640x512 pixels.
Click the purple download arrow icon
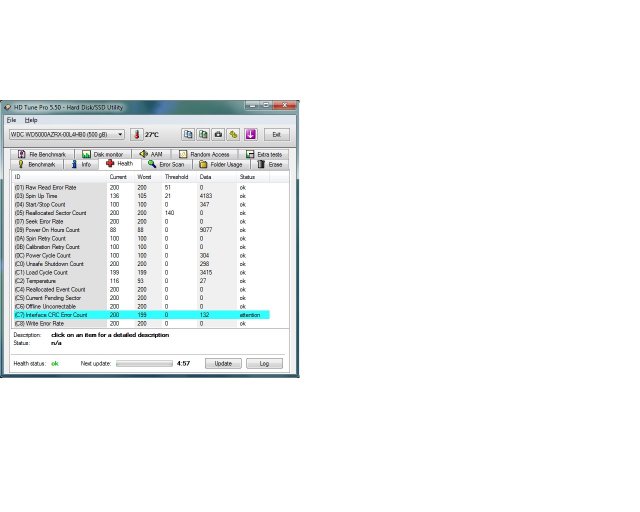250,134
